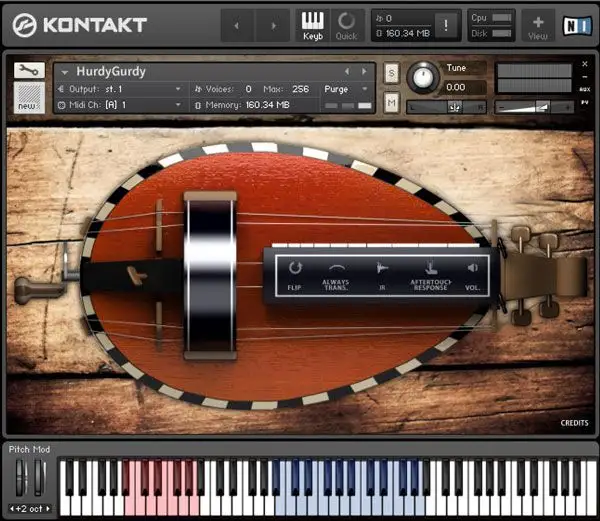
Task: Click the CREDITS link
Action: 575,423
